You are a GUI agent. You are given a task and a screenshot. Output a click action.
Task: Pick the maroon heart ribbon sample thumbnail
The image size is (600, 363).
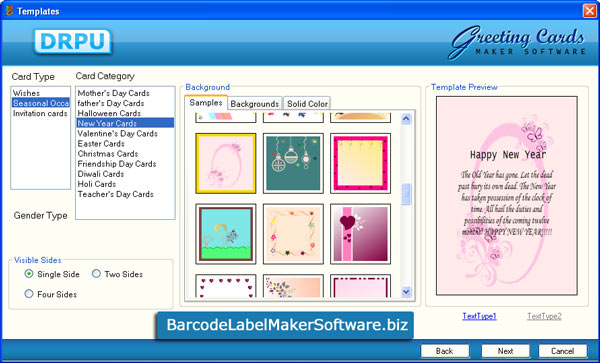(x=360, y=234)
